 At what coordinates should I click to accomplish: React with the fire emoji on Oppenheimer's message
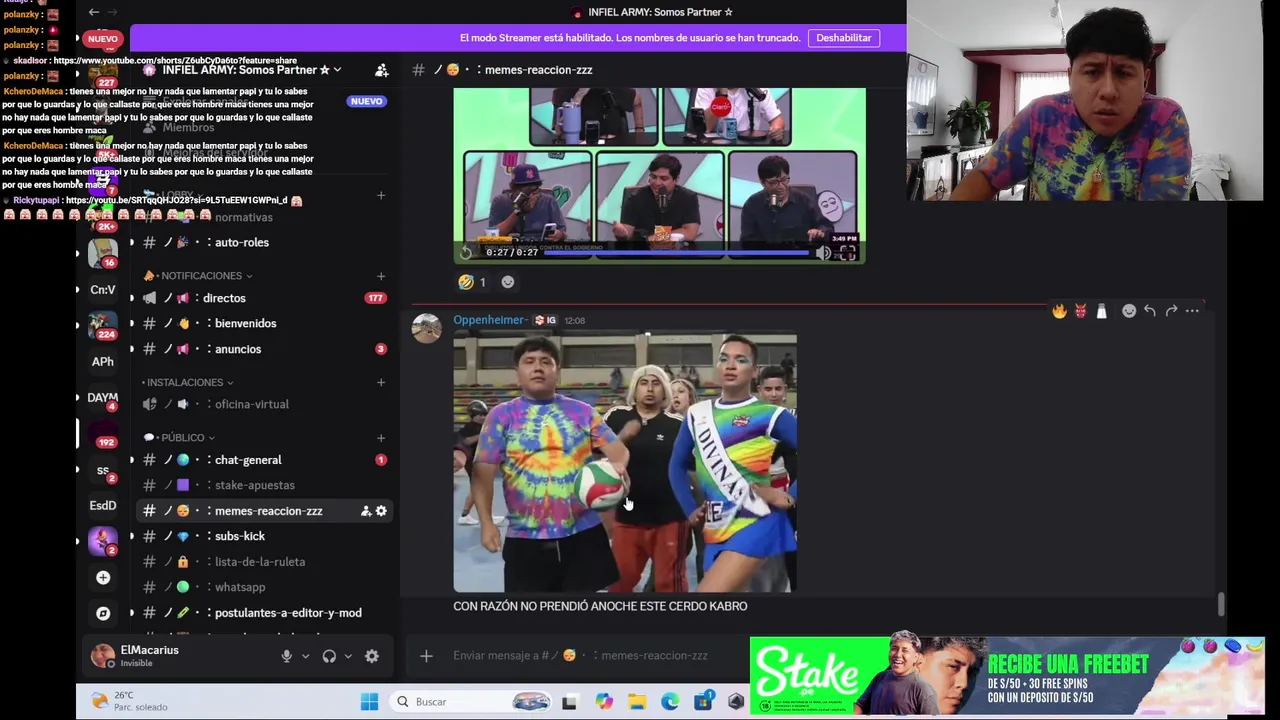[x=1059, y=311]
